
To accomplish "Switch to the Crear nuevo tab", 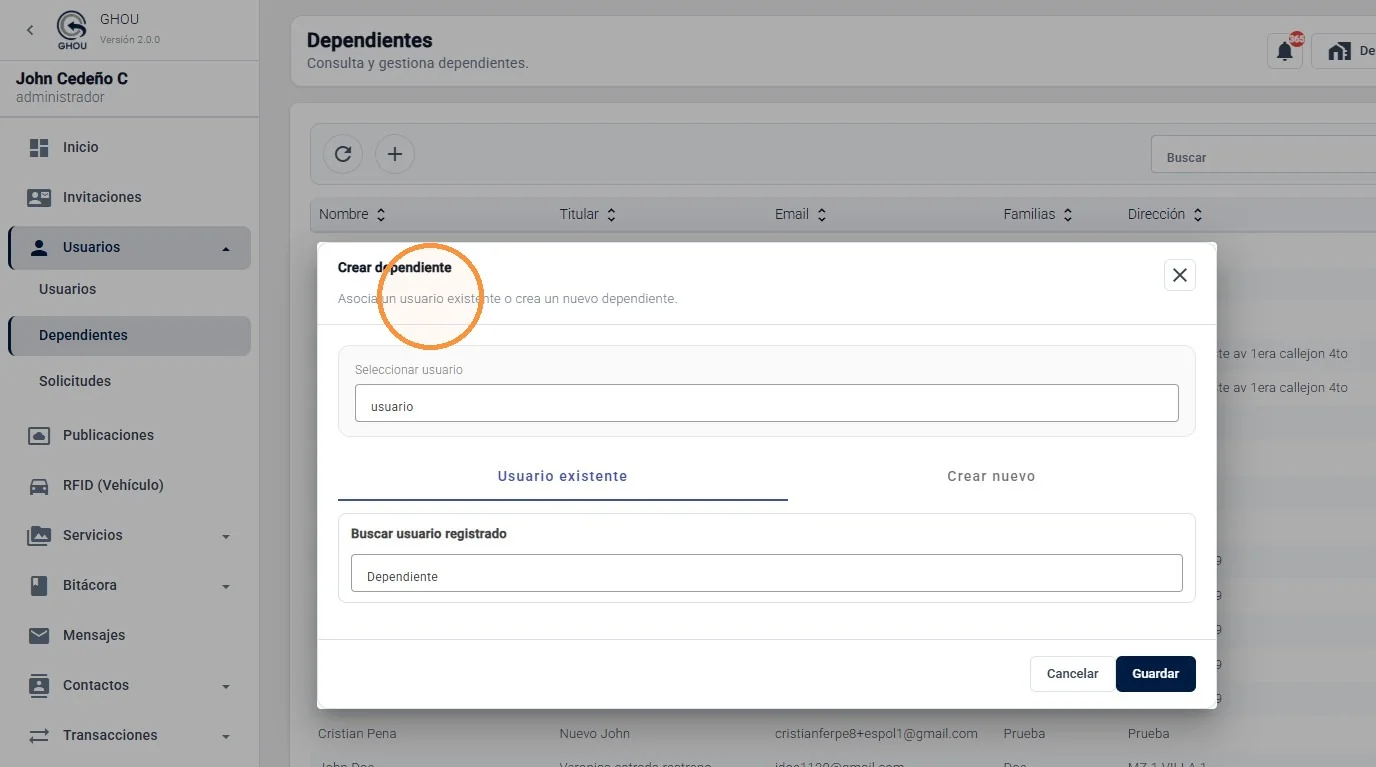I will pyautogui.click(x=991, y=476).
